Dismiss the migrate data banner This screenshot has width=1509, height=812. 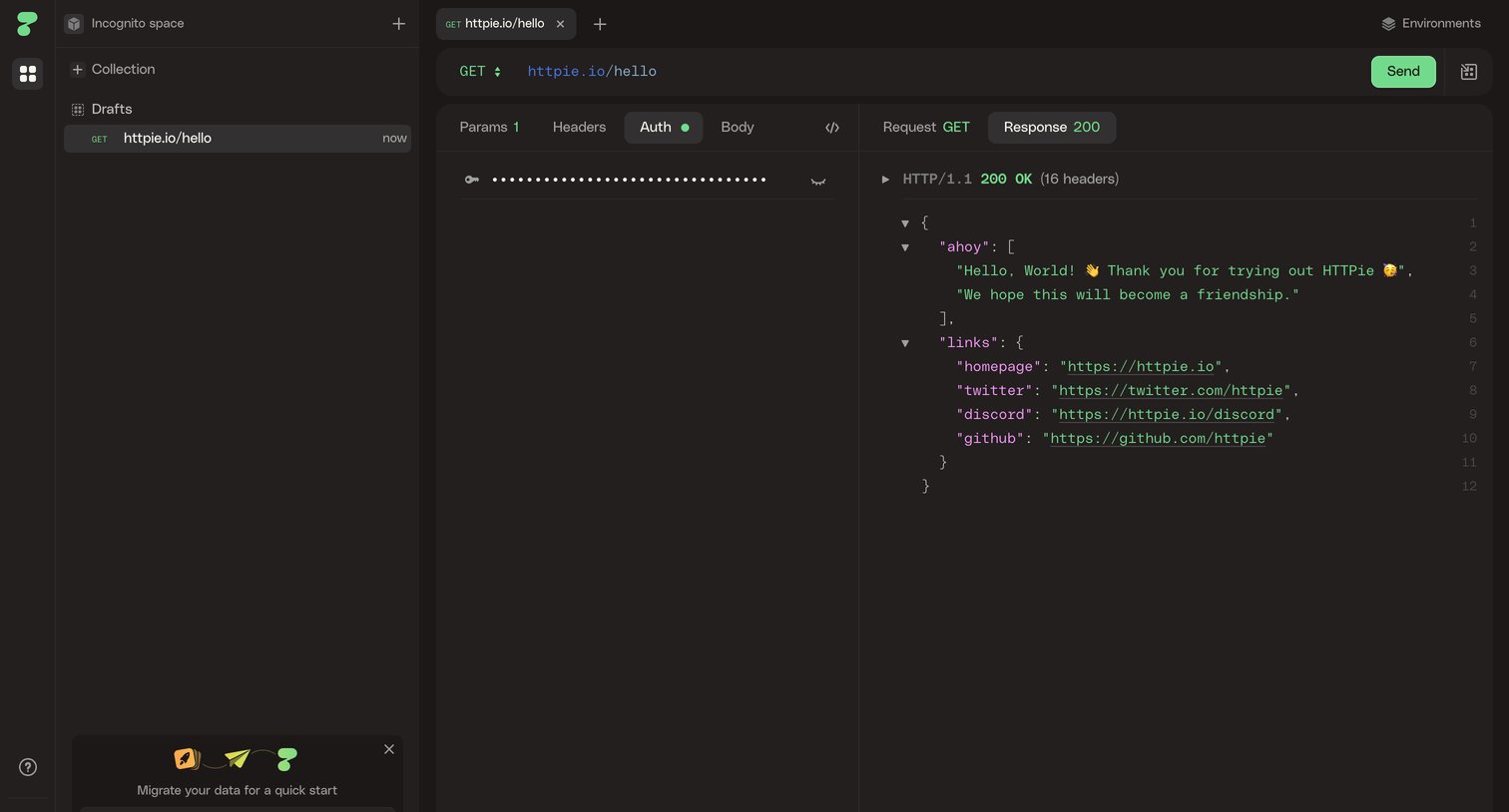coord(389,749)
